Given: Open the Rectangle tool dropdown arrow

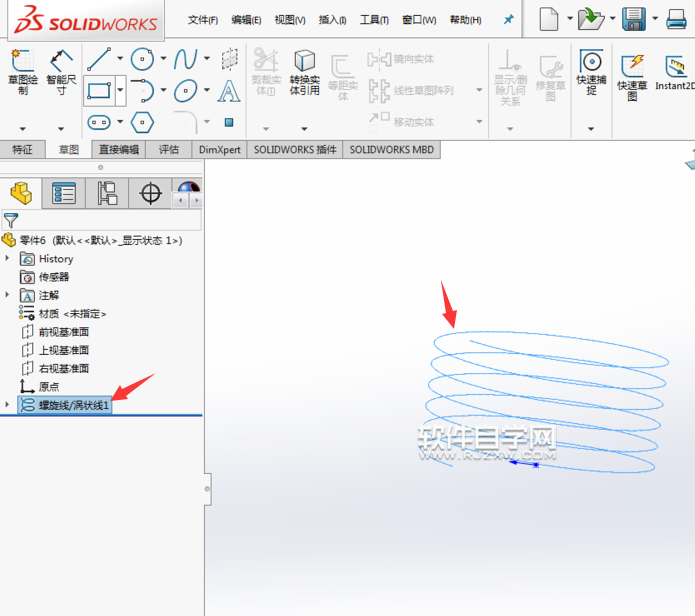Looking at the screenshot, I should tap(120, 90).
